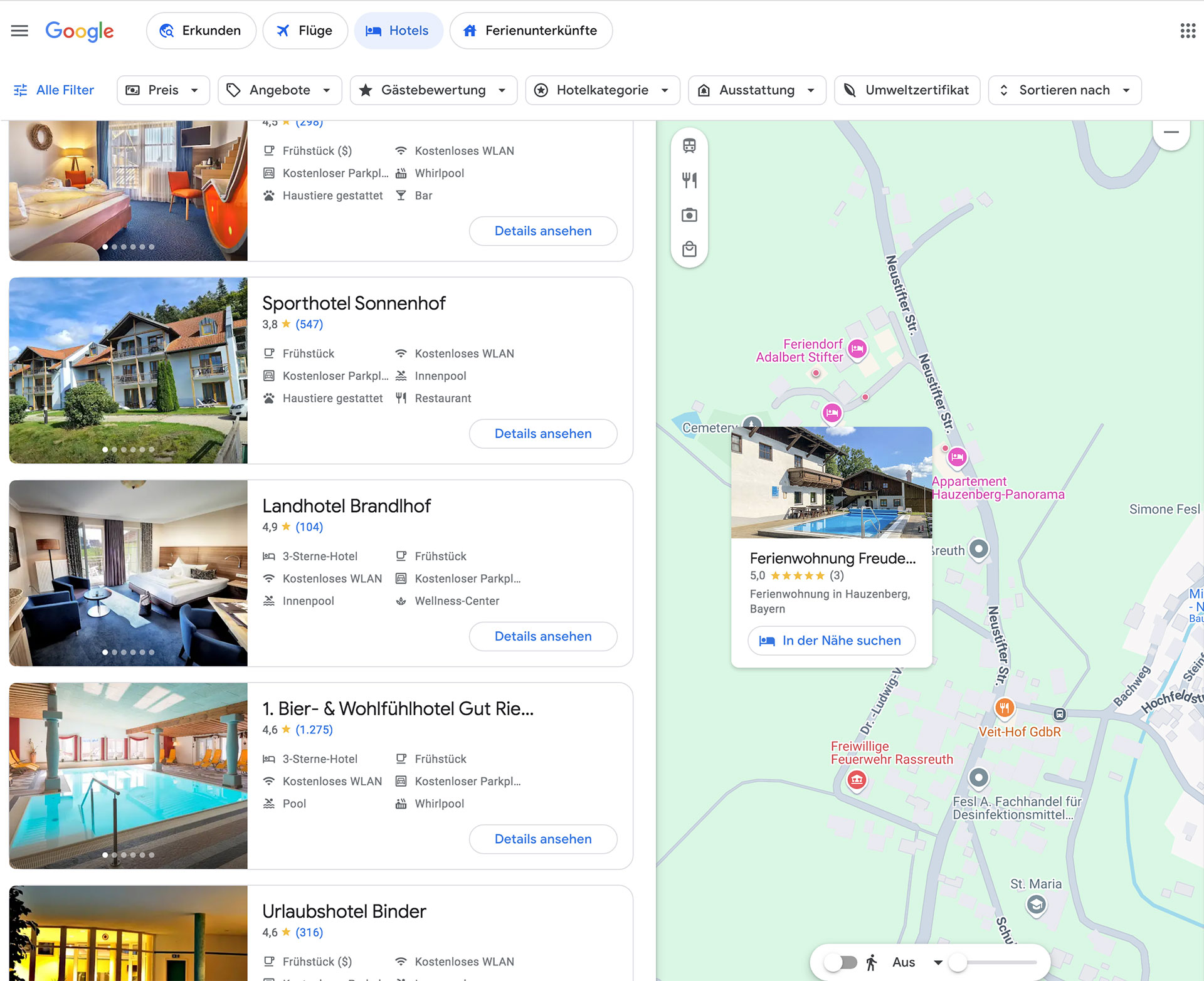Click Freiwillige Feuerwehr Rassreuth pin
Viewport: 1204px width, 981px height.
point(857,780)
